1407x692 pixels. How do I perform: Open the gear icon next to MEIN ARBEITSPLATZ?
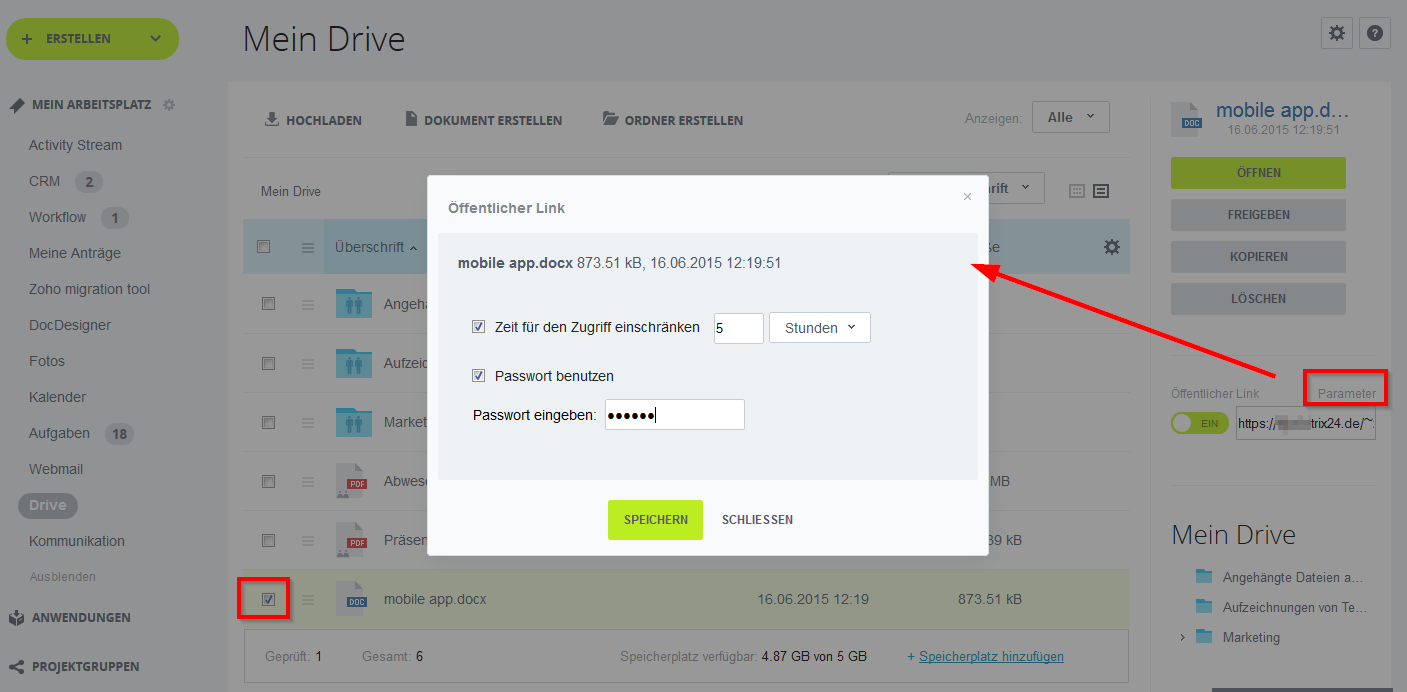click(x=167, y=104)
